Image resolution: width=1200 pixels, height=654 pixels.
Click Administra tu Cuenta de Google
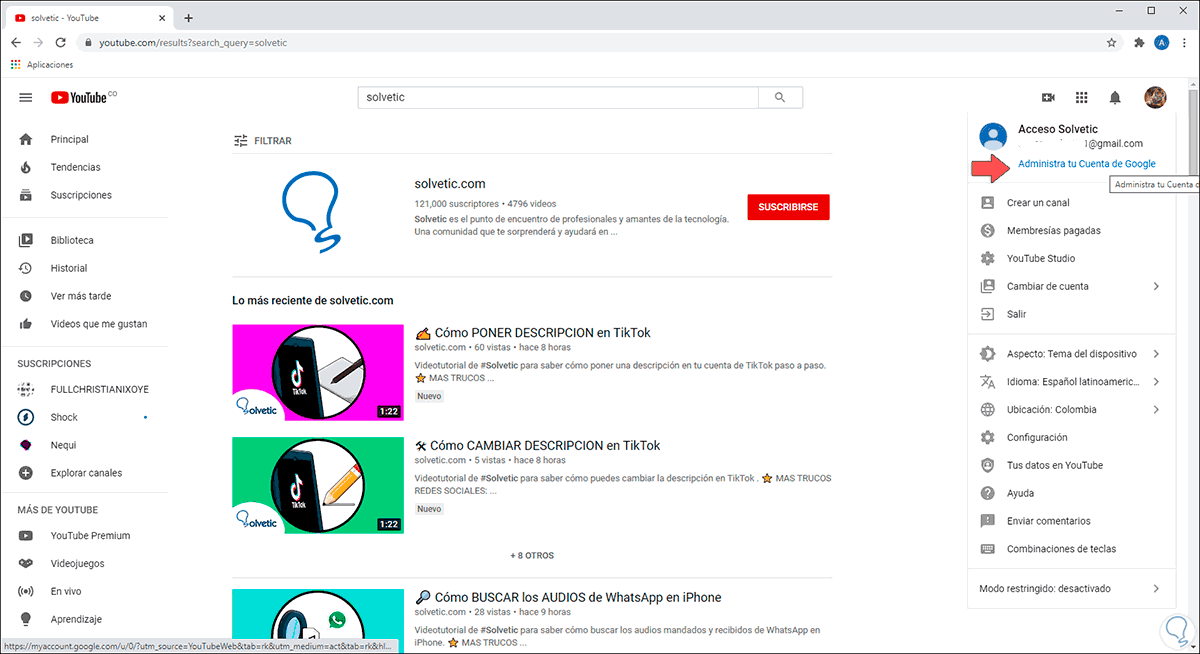point(1086,164)
